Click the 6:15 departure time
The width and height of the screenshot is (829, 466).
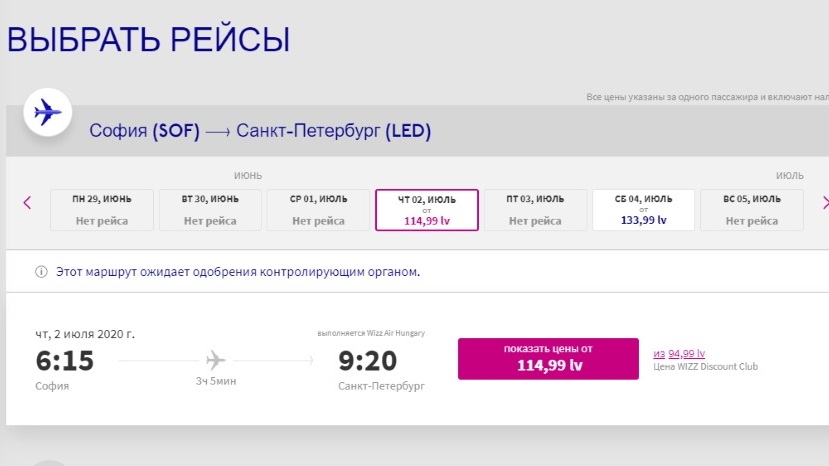point(64,361)
